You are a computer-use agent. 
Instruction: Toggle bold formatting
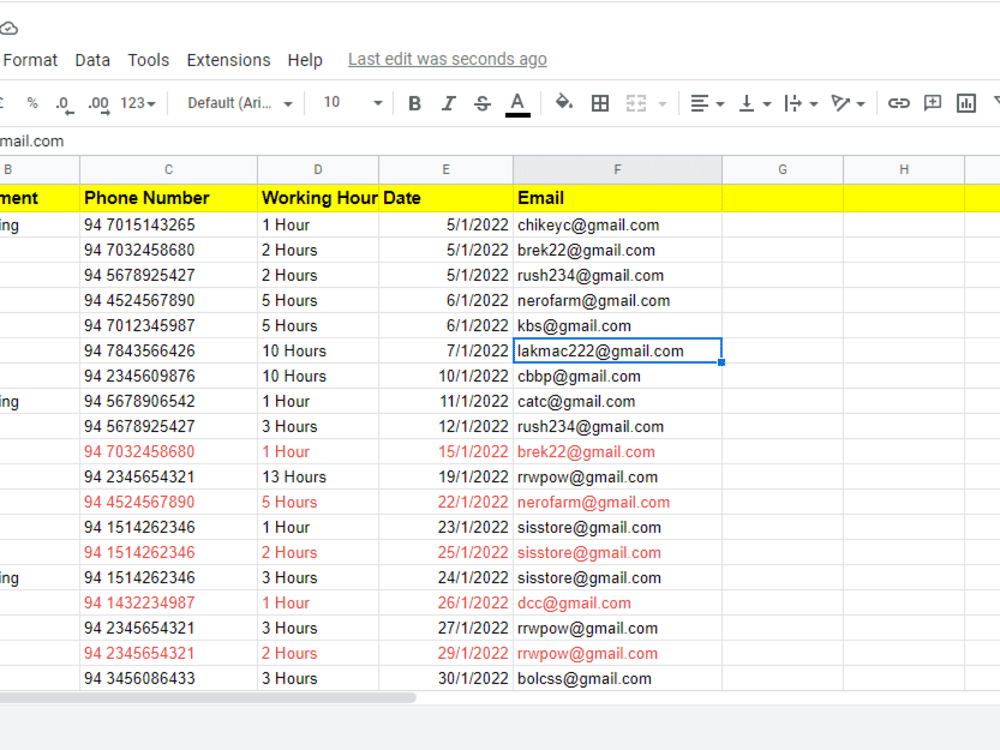click(415, 103)
